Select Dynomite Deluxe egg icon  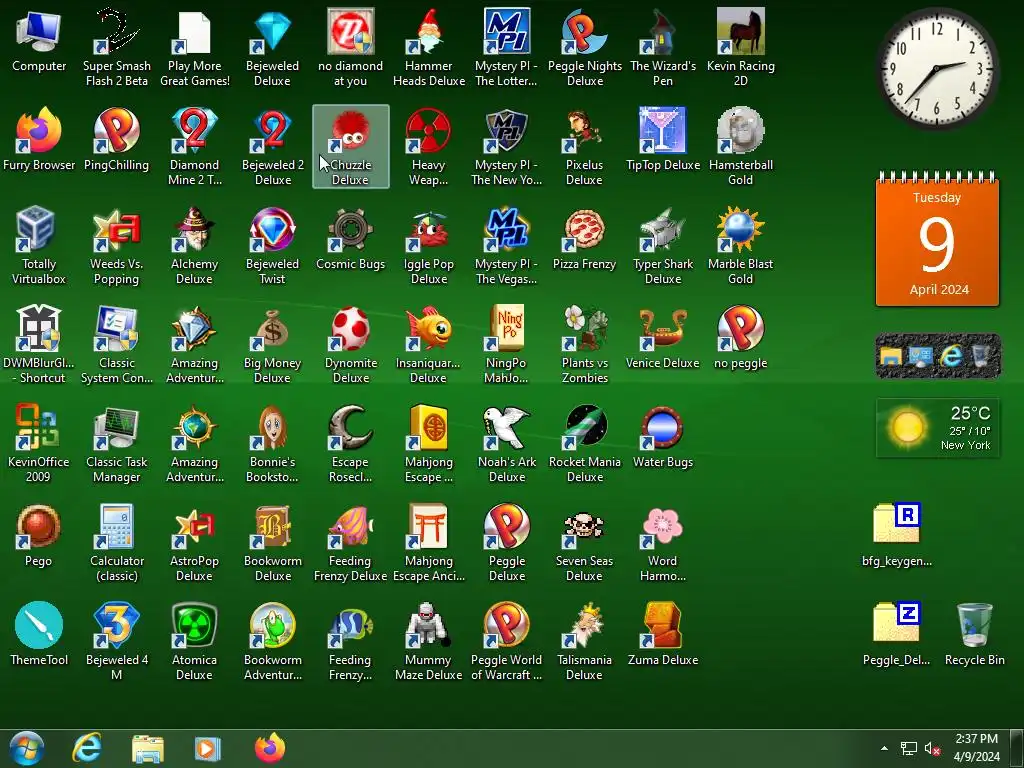point(351,345)
